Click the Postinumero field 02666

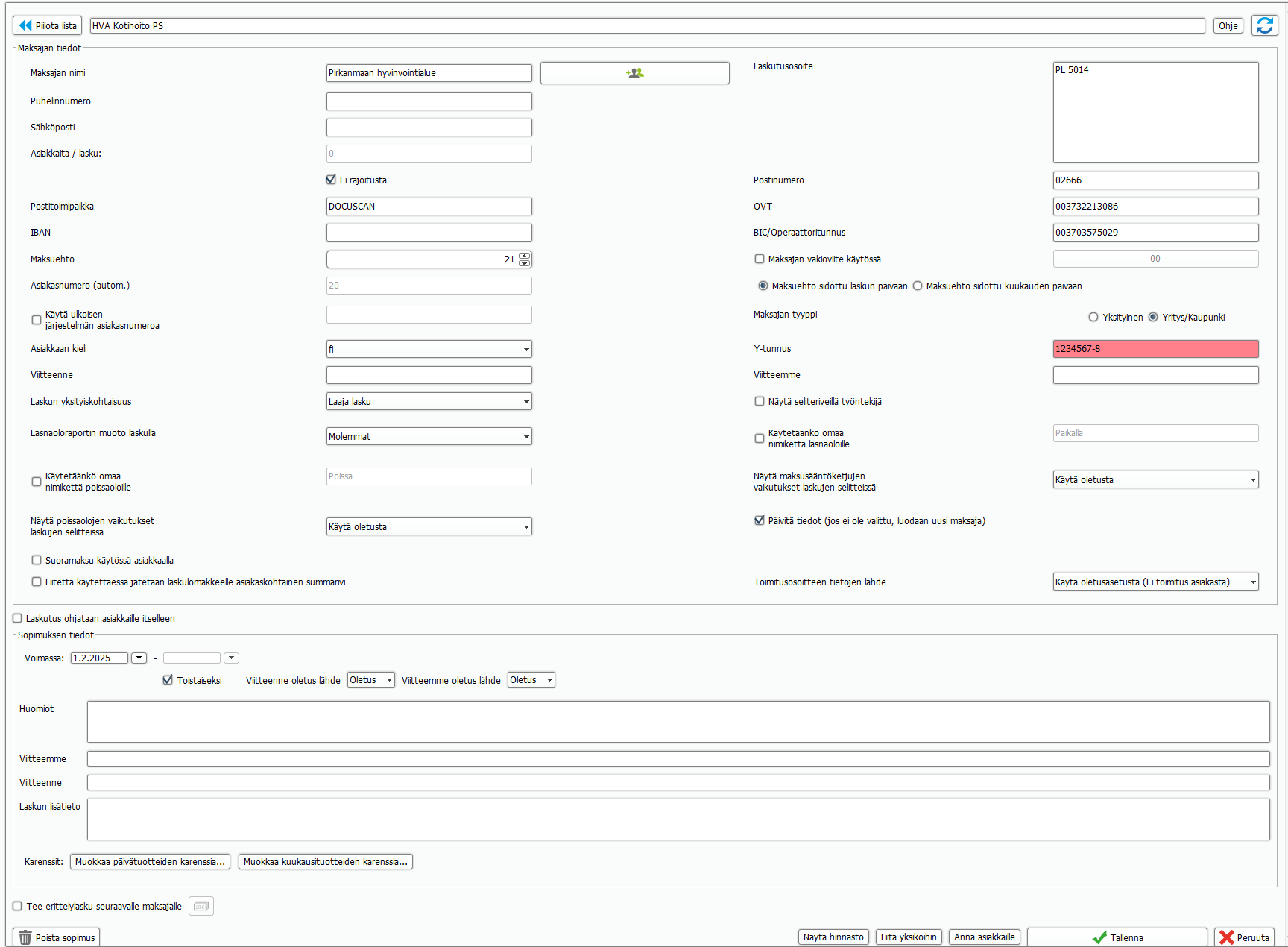[x=1155, y=180]
